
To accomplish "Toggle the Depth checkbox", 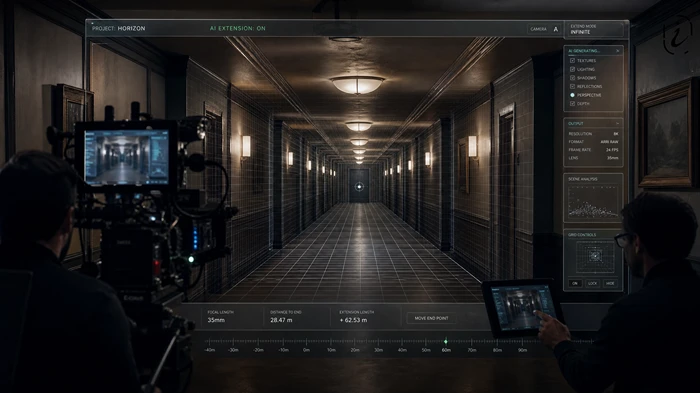I will point(572,104).
